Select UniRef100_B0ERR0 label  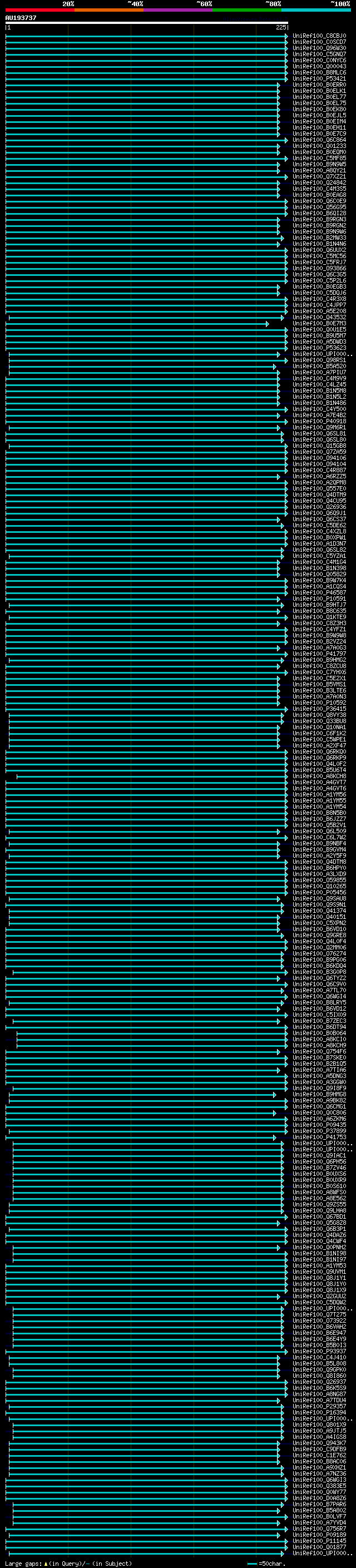click(x=319, y=85)
